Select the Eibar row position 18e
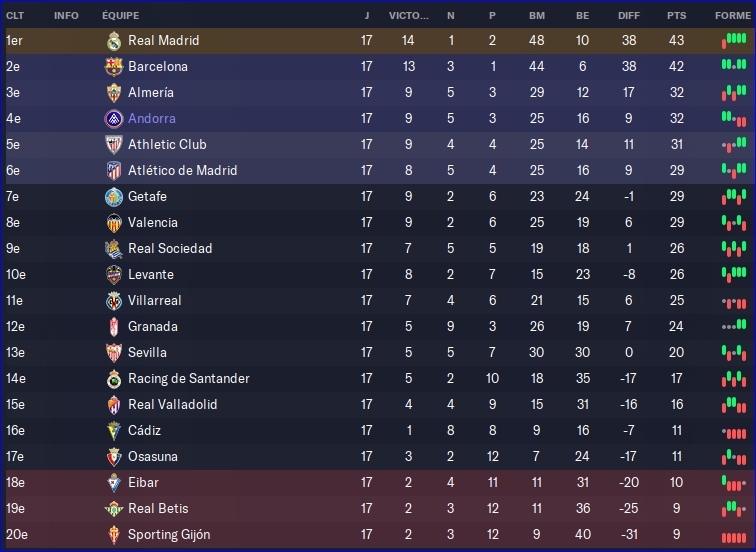756x552 pixels. click(x=14, y=483)
